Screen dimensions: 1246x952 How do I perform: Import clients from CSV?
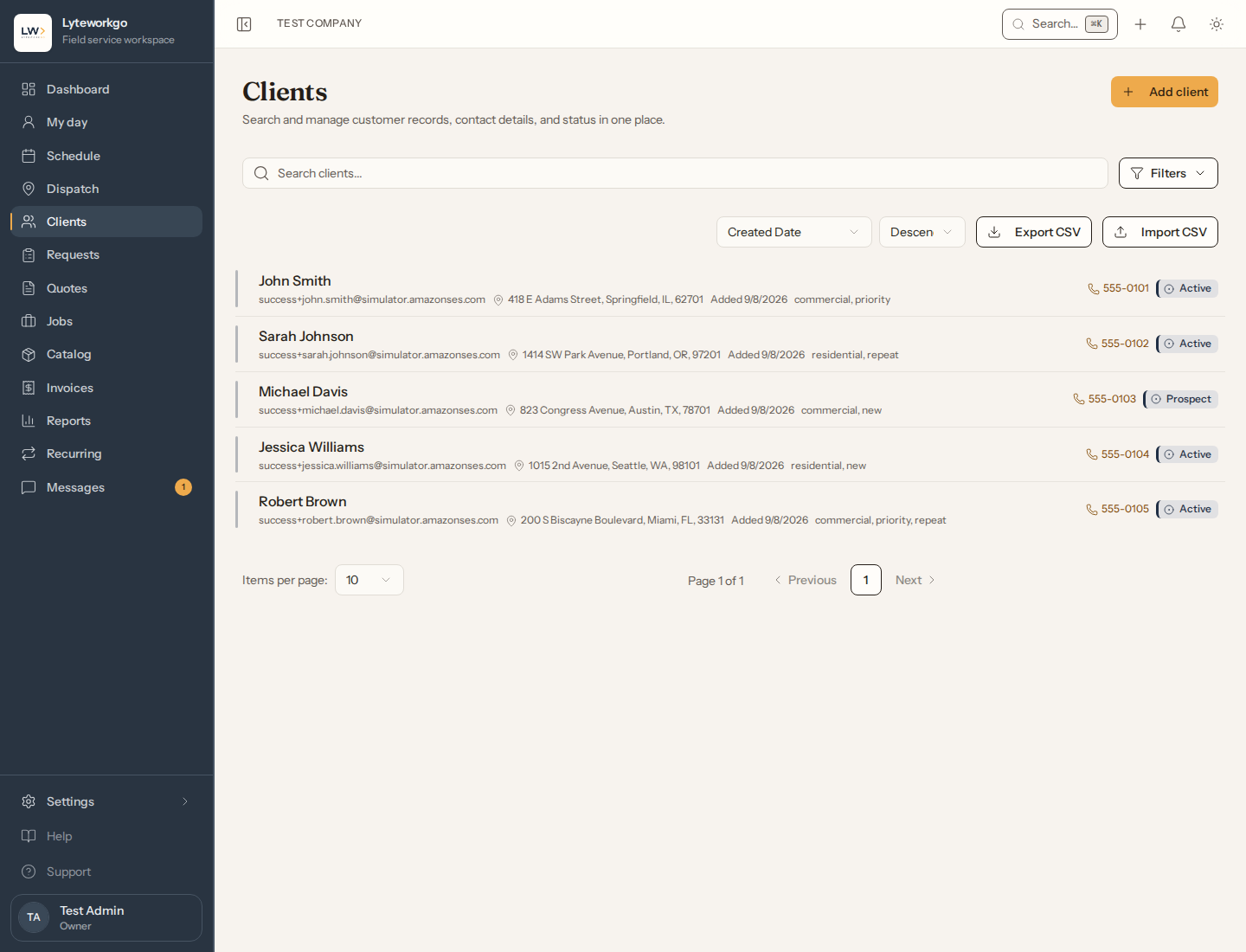(1160, 232)
